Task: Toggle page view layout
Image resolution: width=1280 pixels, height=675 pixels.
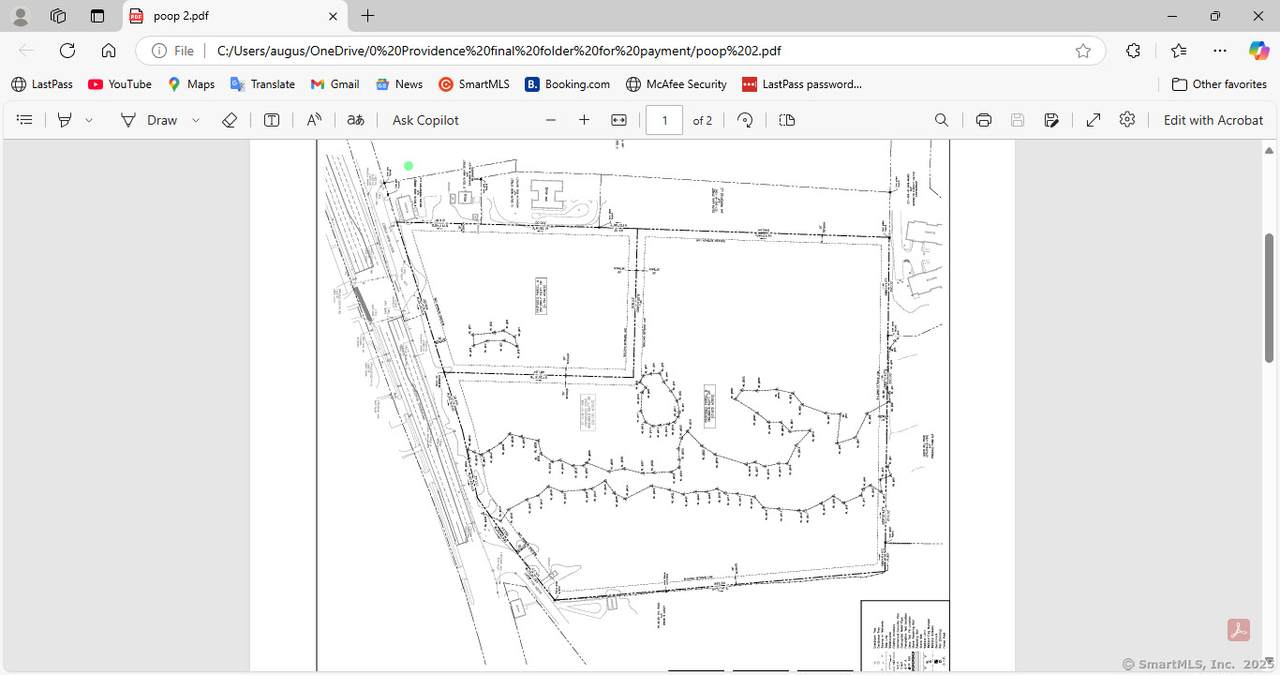Action: click(x=787, y=120)
